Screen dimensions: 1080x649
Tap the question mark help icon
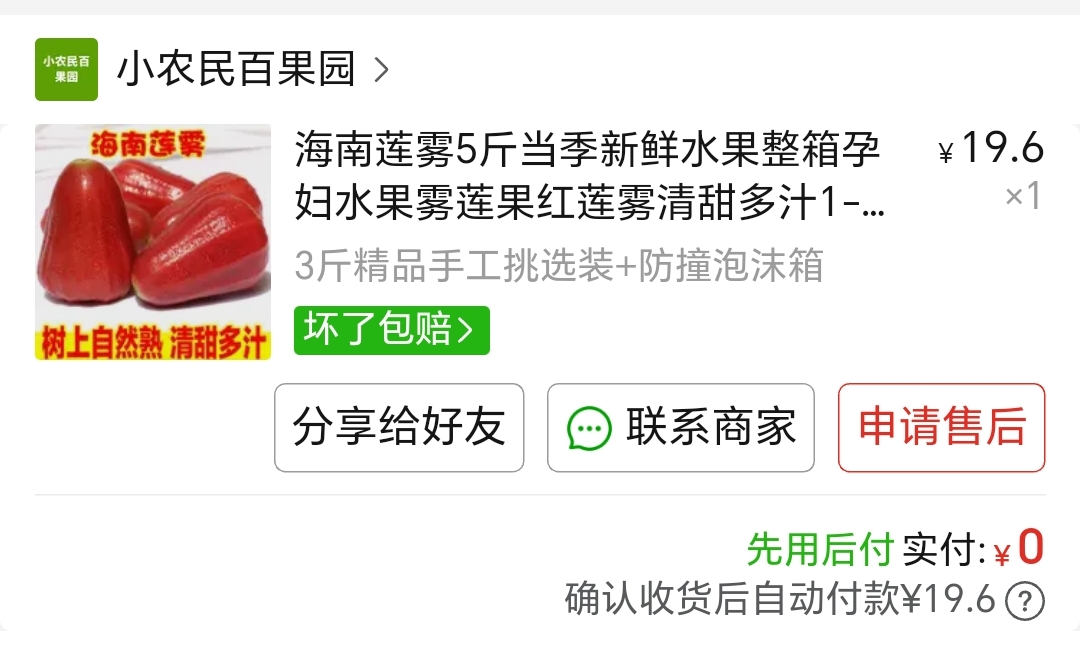tap(1025, 601)
